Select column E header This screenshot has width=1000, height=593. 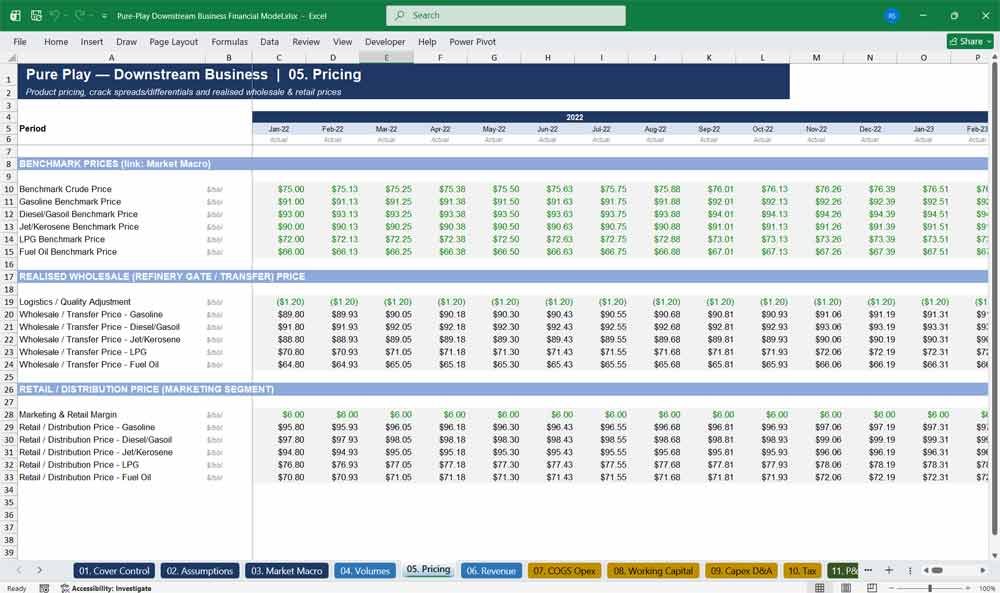pos(386,57)
